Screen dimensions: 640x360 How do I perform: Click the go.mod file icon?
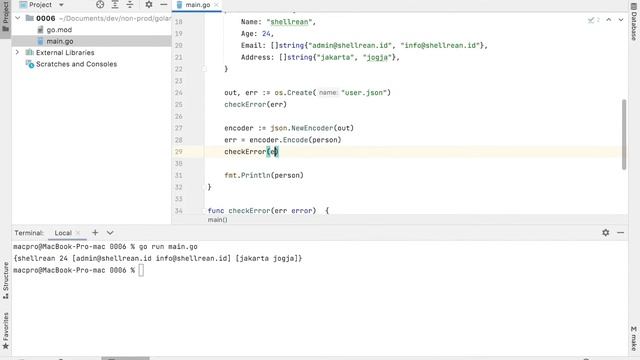click(40, 30)
